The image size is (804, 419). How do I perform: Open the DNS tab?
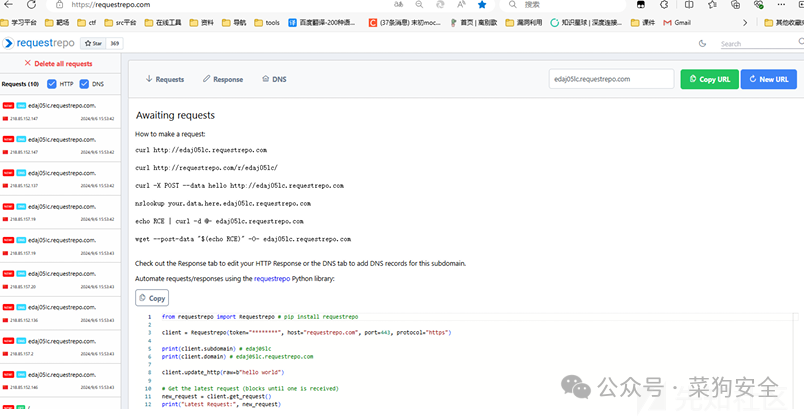tap(274, 79)
